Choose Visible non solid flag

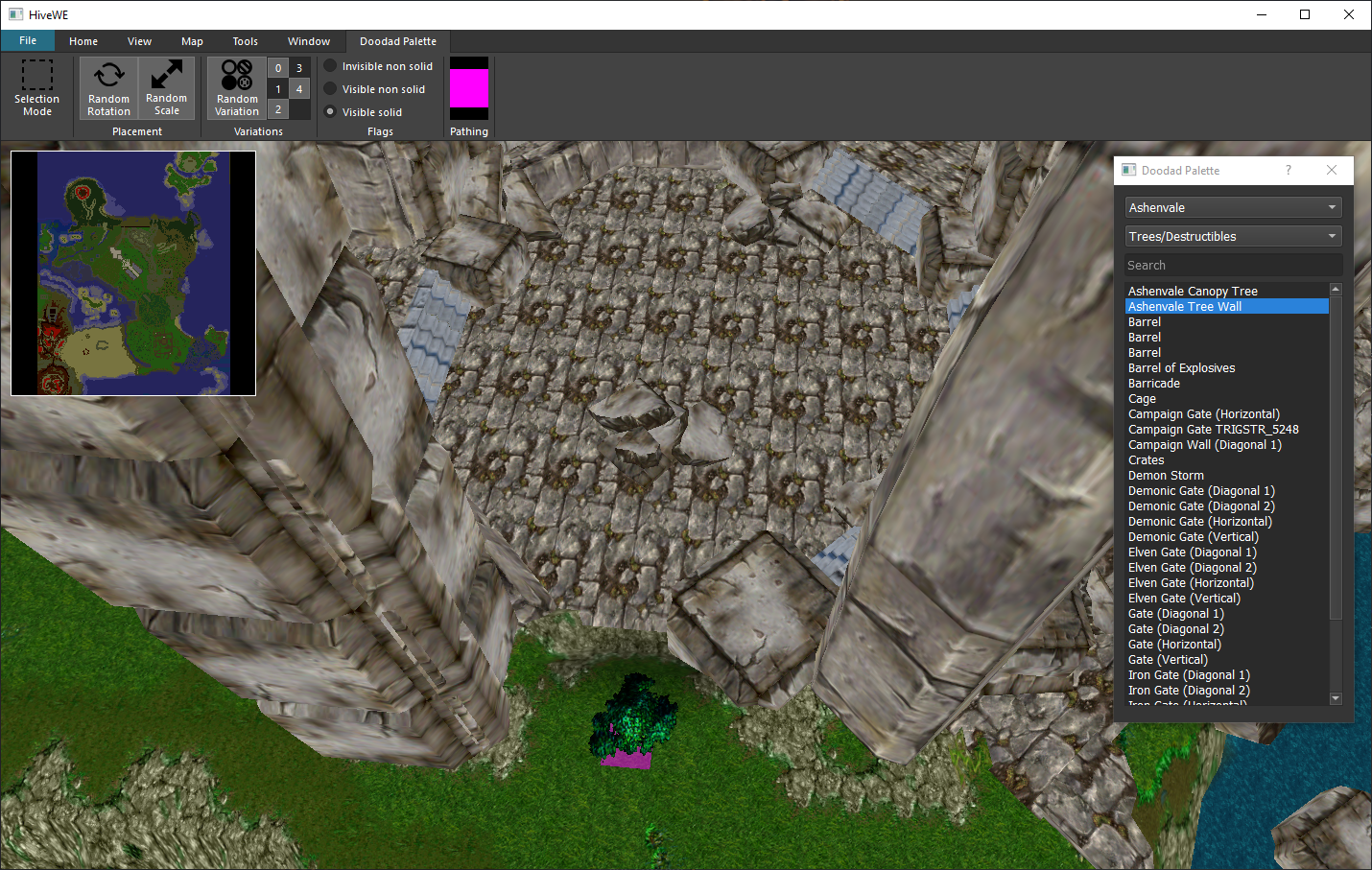tap(375, 89)
